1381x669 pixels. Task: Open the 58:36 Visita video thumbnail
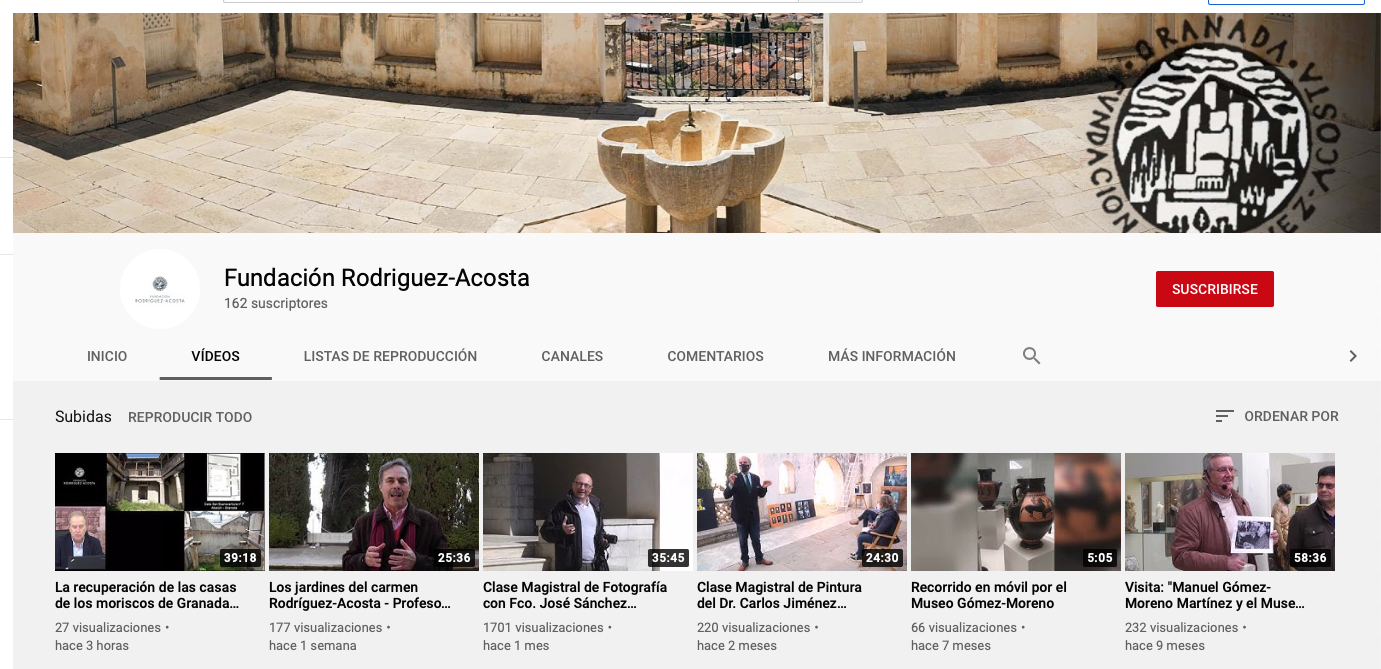point(1230,512)
